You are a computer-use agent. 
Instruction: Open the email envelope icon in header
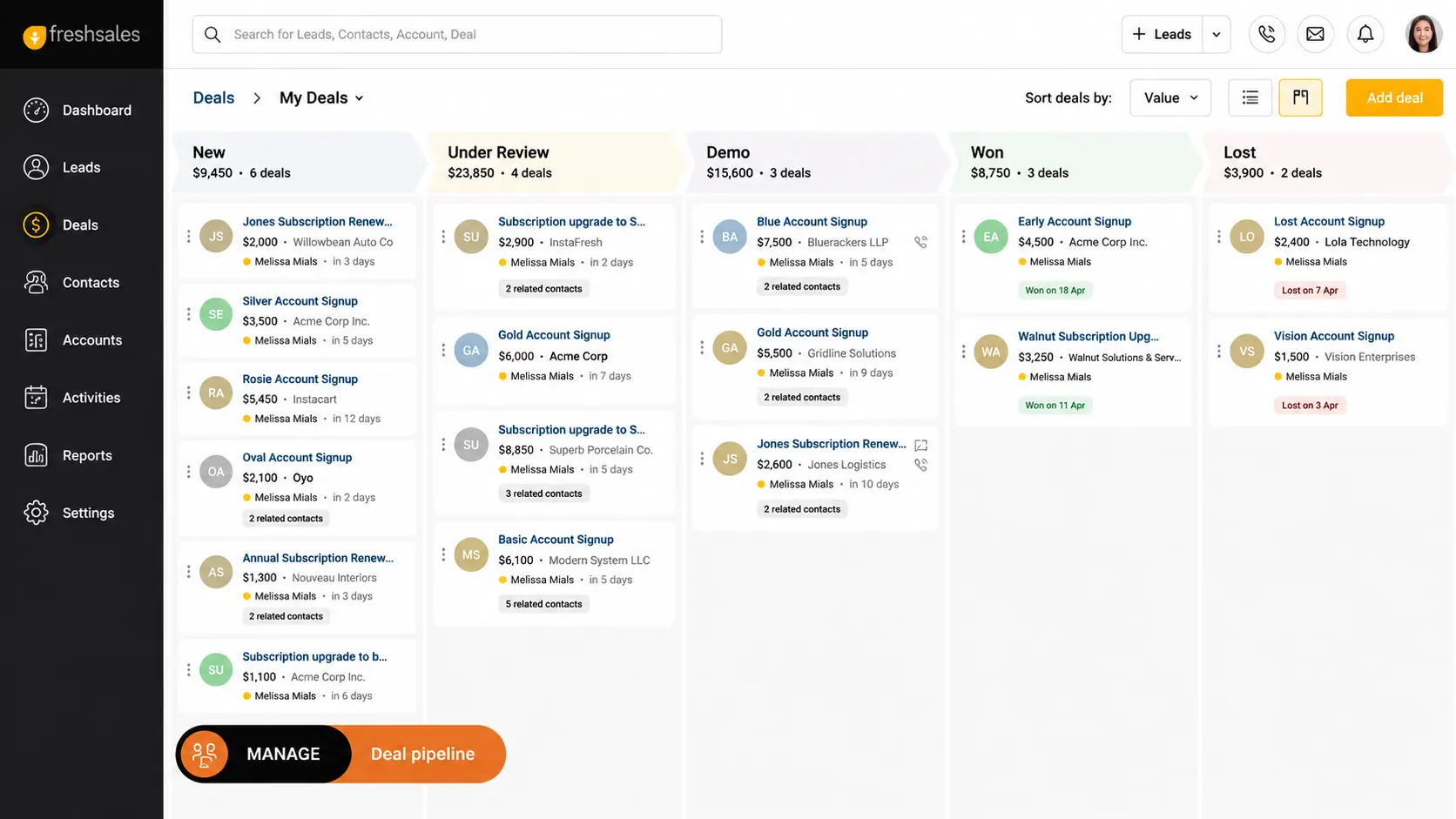point(1316,34)
